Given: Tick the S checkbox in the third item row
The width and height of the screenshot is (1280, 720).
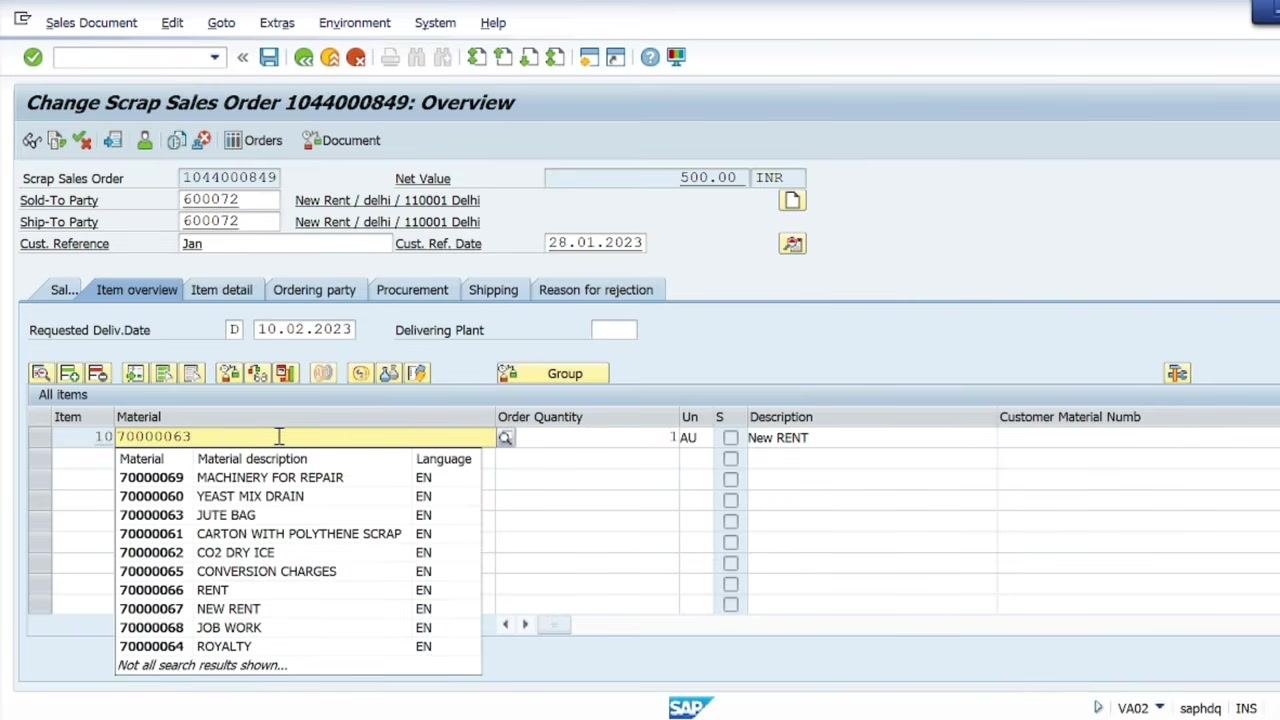Looking at the screenshot, I should (731, 480).
